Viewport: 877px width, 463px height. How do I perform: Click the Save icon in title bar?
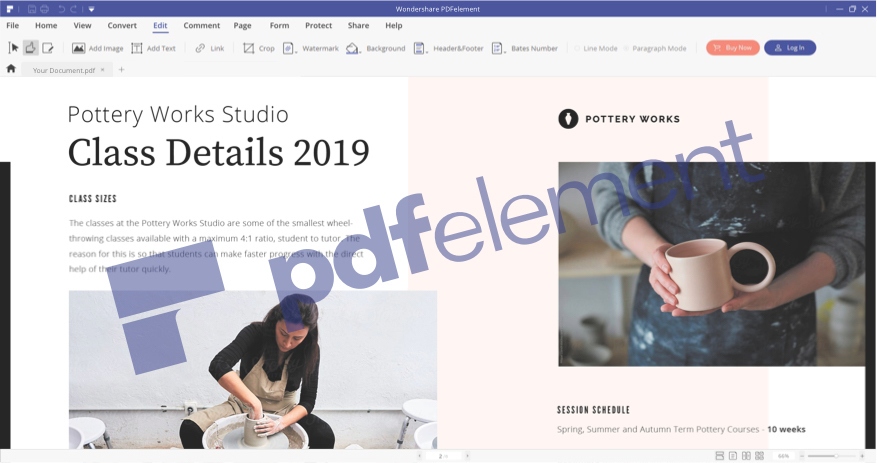tap(32, 9)
